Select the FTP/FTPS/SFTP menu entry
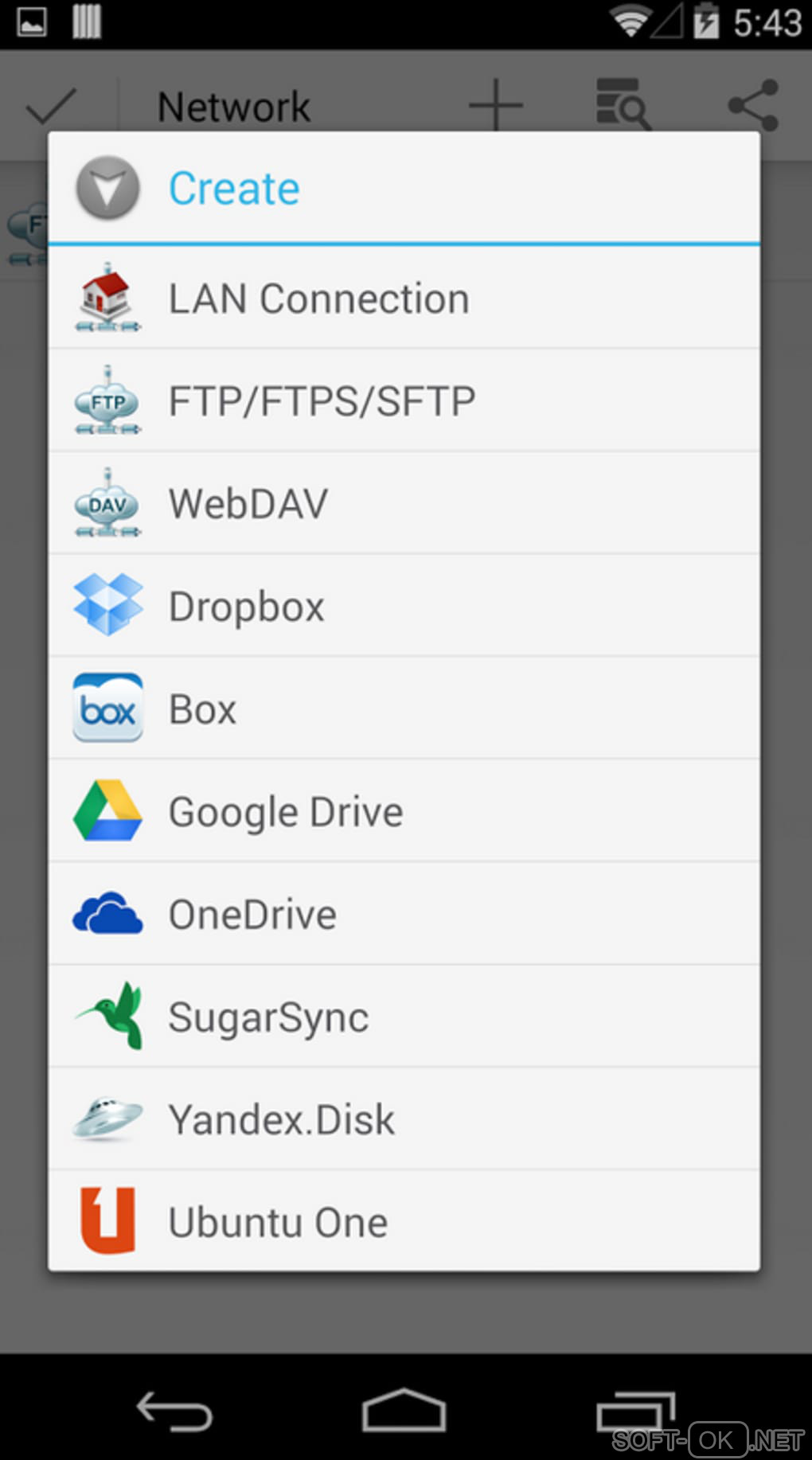 [x=322, y=400]
